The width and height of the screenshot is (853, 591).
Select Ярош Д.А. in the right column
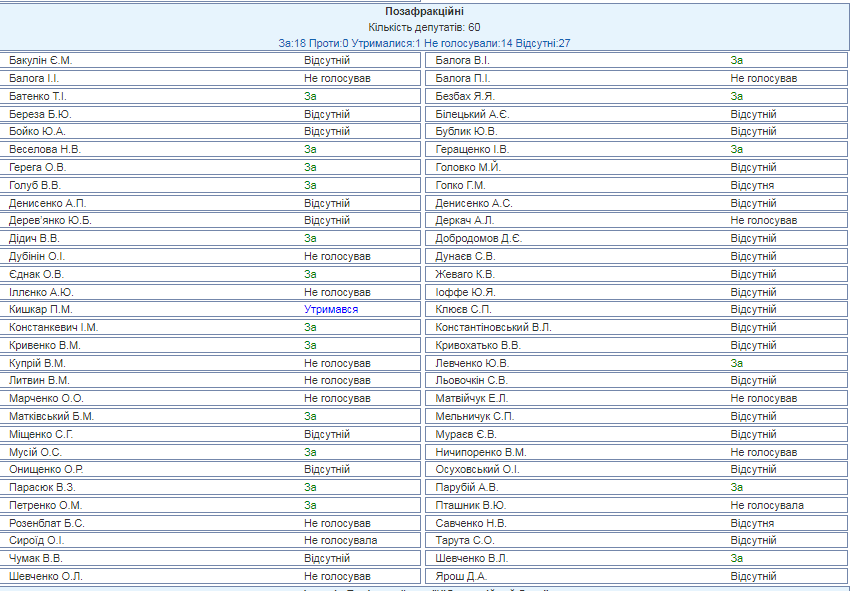462,576
